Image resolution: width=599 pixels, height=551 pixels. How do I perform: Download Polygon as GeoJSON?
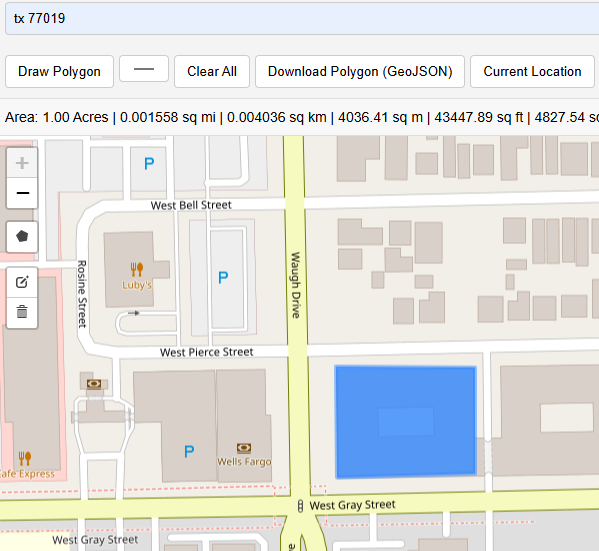pyautogui.click(x=360, y=71)
